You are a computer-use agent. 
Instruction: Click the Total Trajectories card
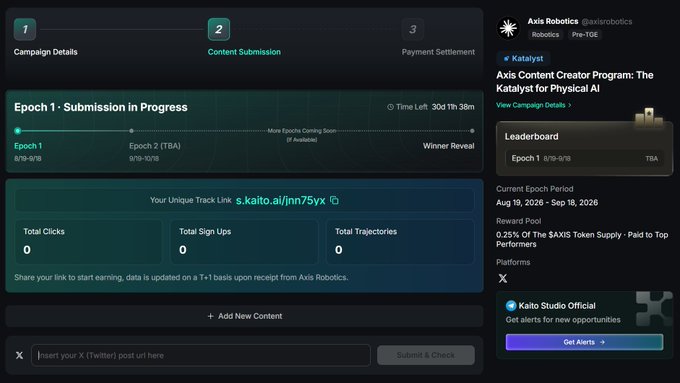[400, 242]
